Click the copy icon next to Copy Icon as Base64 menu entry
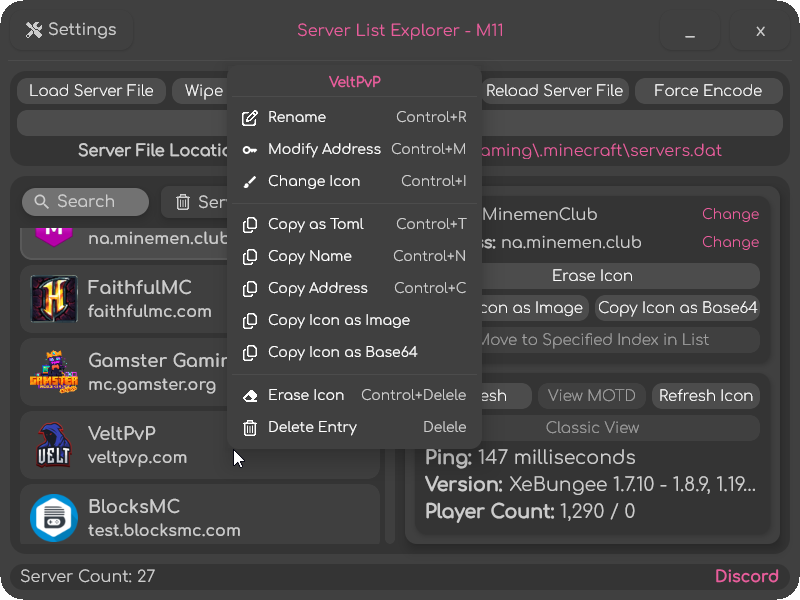The height and width of the screenshot is (600, 800). pyautogui.click(x=249, y=353)
